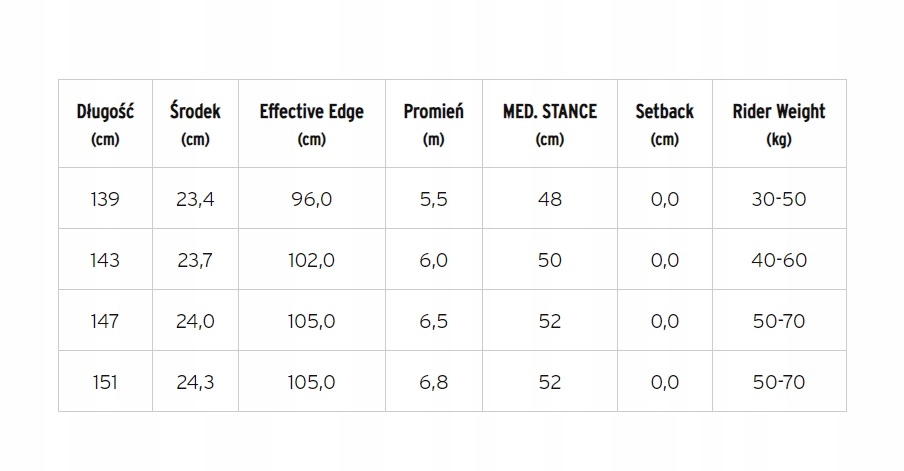Viewport: 904px width, 471px height.
Task: Select the 151 length cell
Action: tap(105, 382)
